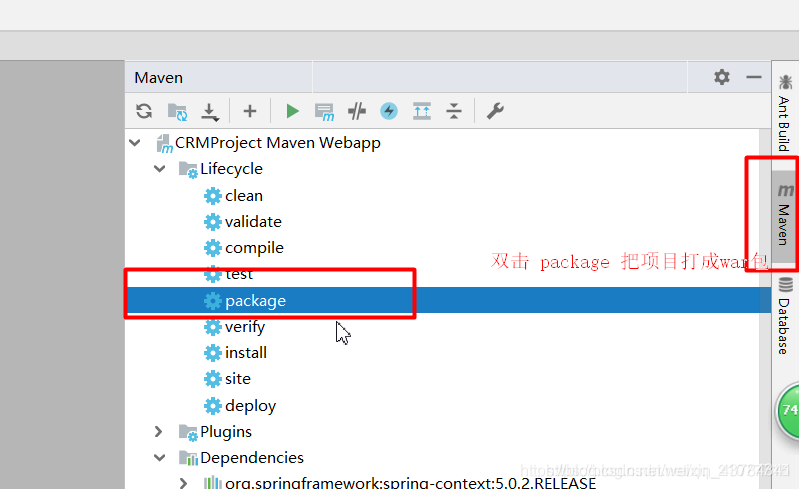The image size is (799, 489).
Task: Click the Maven panel title tab
Action: click(x=158, y=78)
